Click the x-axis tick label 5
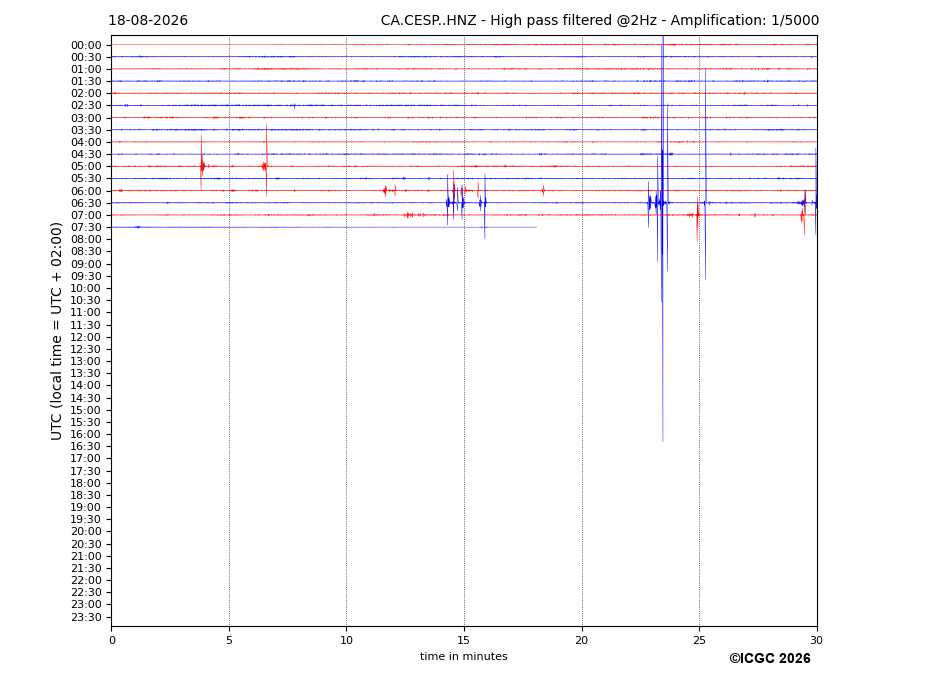927x696 pixels. coord(229,640)
